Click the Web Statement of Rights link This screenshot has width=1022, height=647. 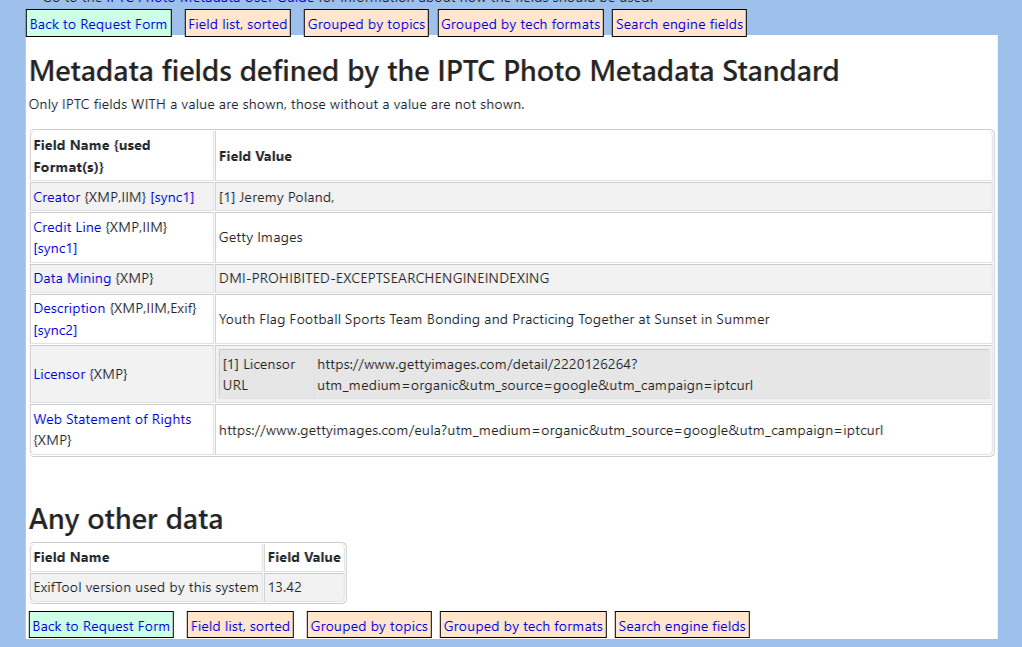click(x=111, y=419)
